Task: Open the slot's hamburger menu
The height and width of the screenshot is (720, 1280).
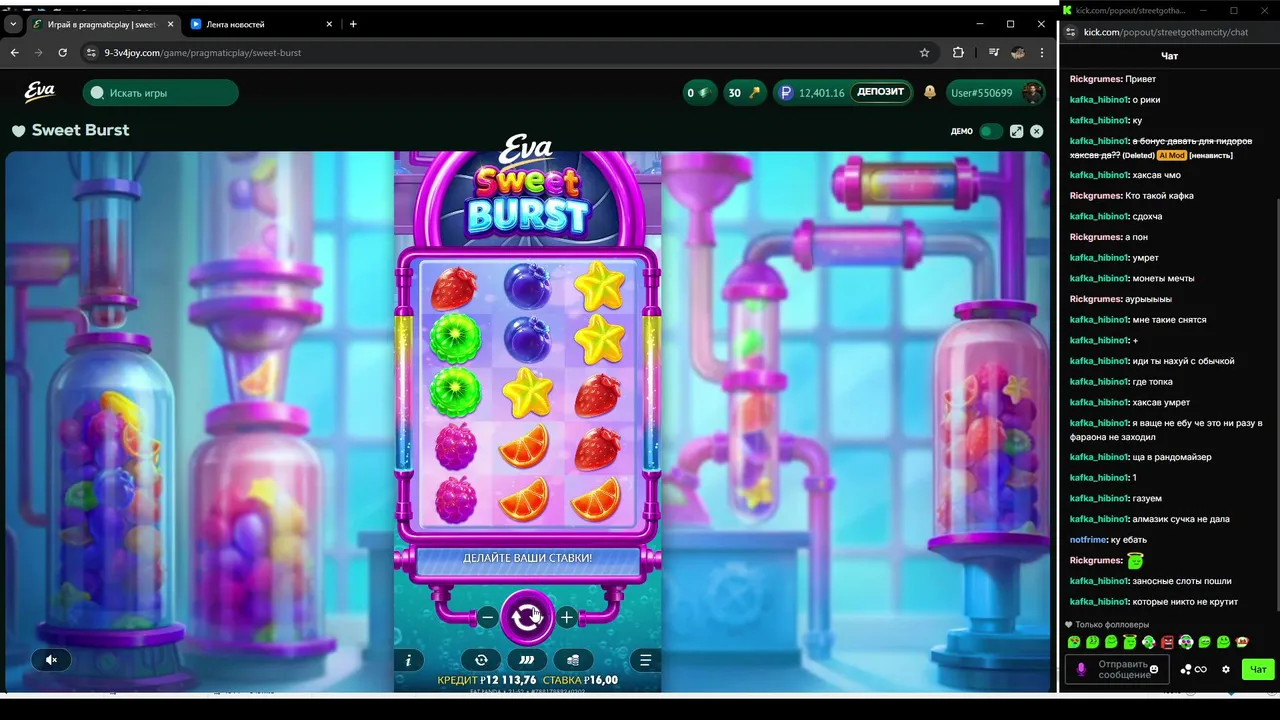Action: (646, 660)
